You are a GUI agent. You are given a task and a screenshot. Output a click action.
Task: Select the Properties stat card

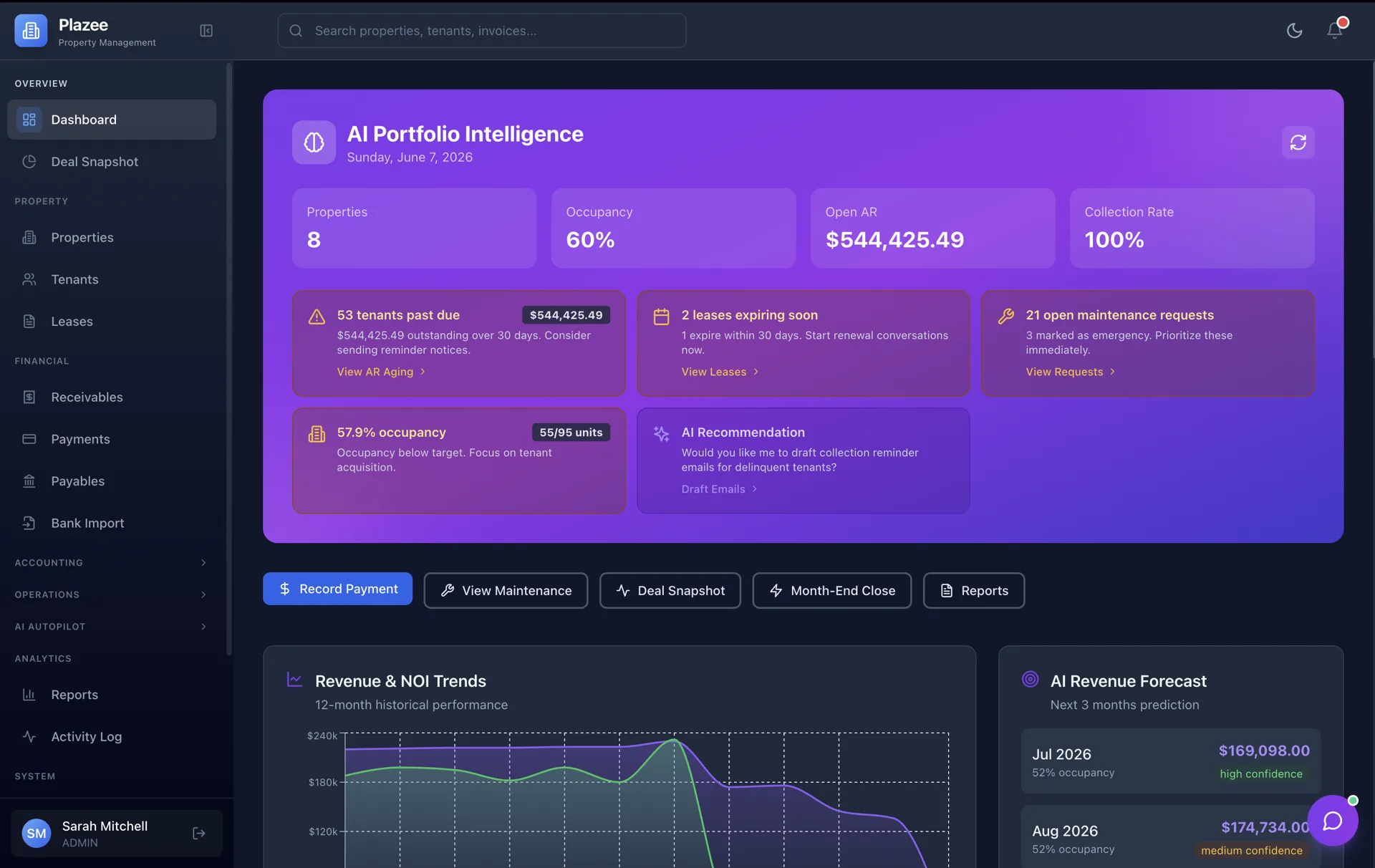pyautogui.click(x=414, y=228)
